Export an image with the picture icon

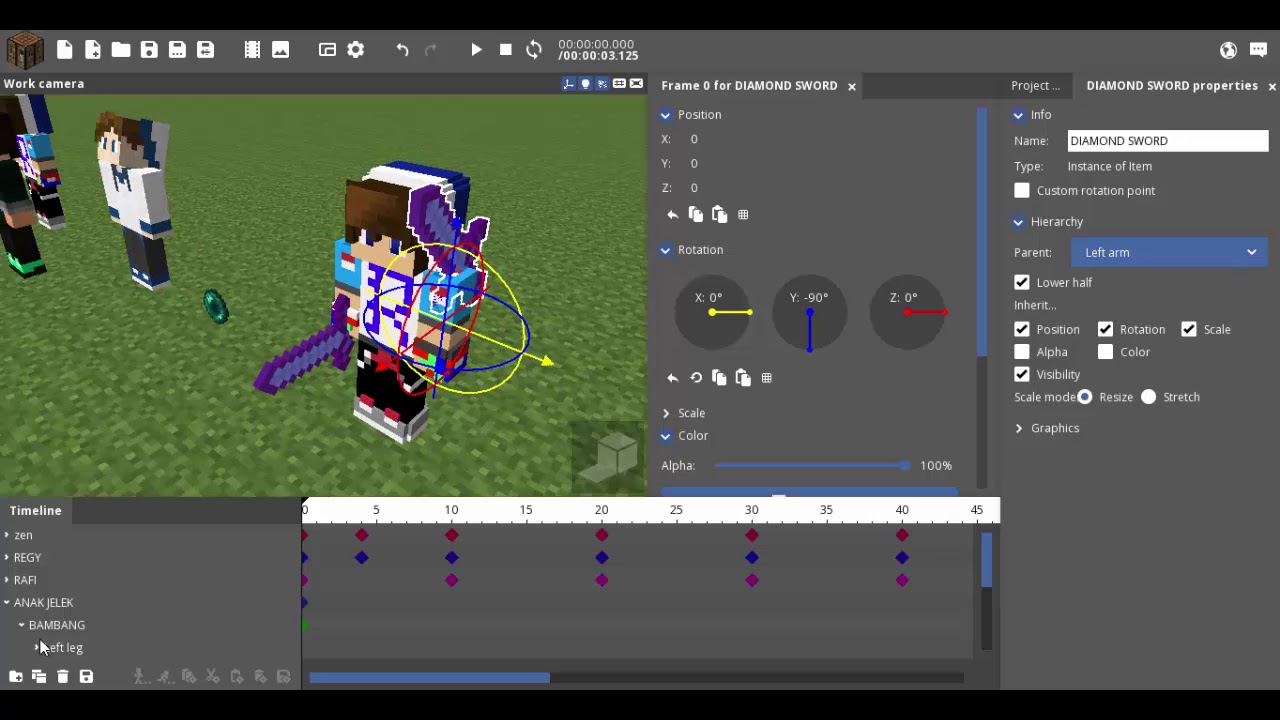[x=280, y=50]
